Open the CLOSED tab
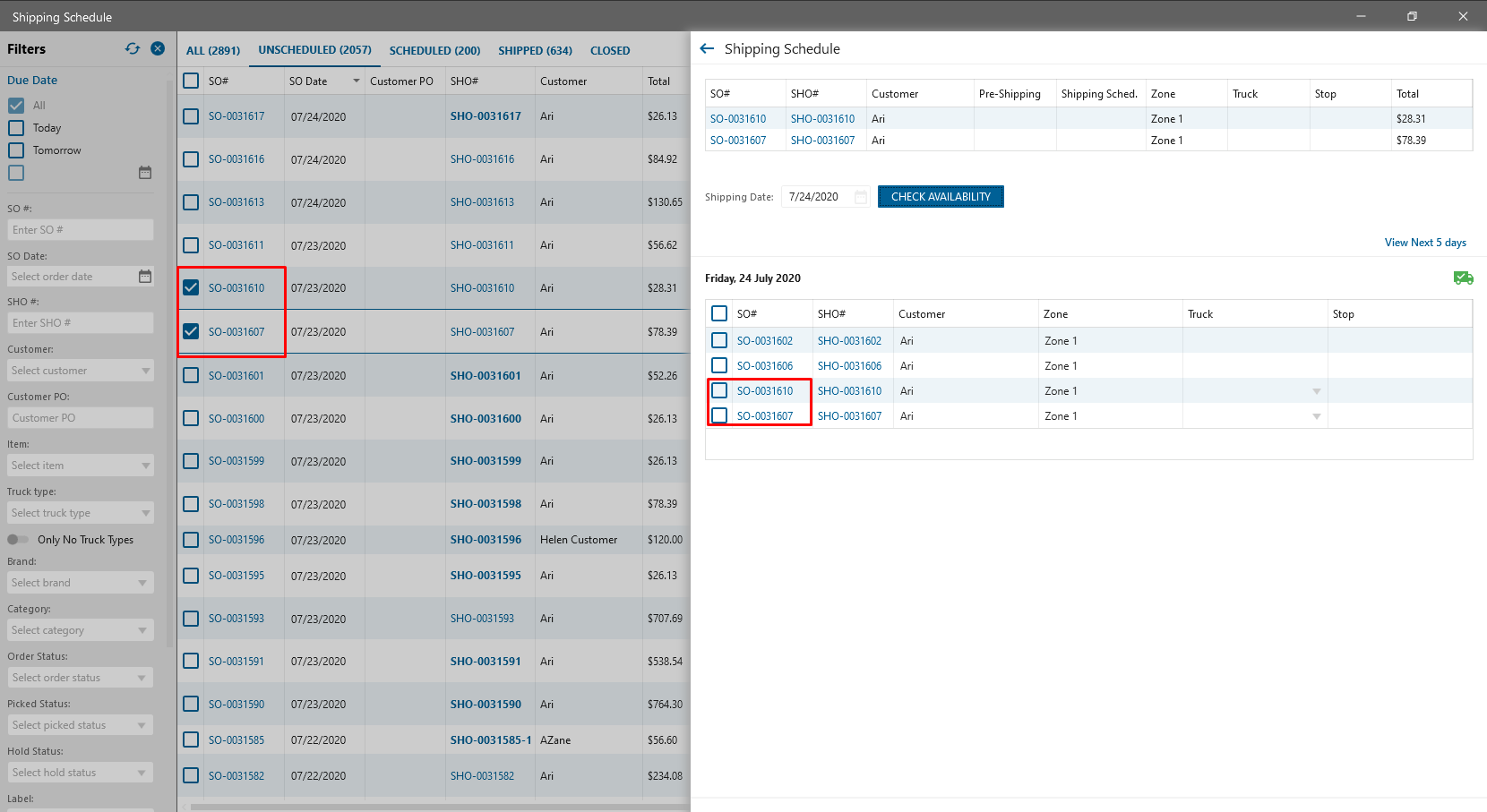The image size is (1487, 812). 610,51
